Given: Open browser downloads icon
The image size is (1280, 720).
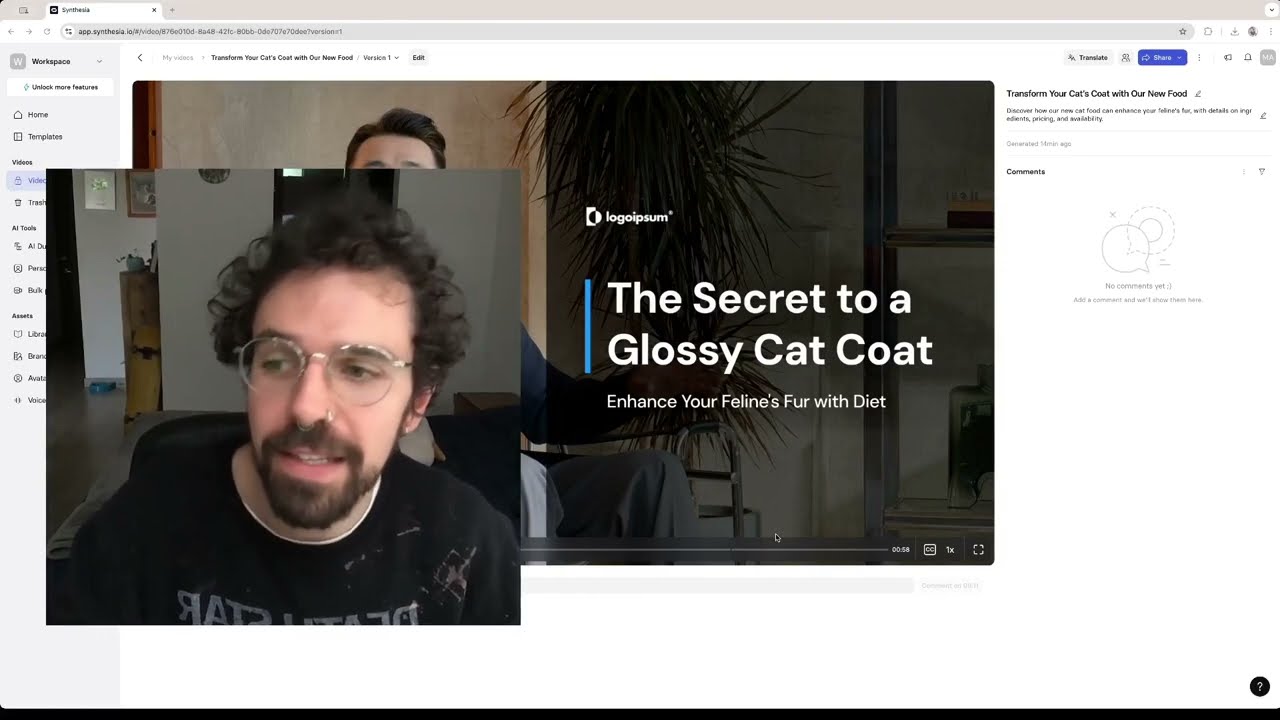Looking at the screenshot, I should click(x=1234, y=31).
